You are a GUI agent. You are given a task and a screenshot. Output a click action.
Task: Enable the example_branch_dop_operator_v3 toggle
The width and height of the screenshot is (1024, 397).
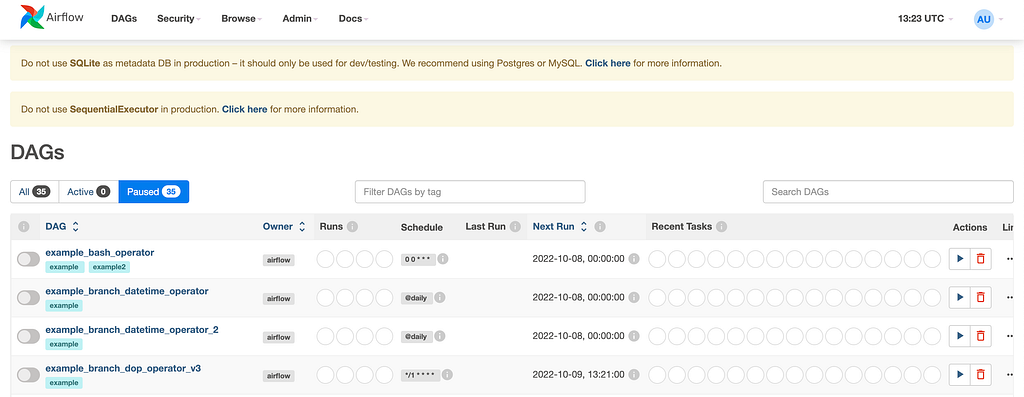(x=29, y=375)
